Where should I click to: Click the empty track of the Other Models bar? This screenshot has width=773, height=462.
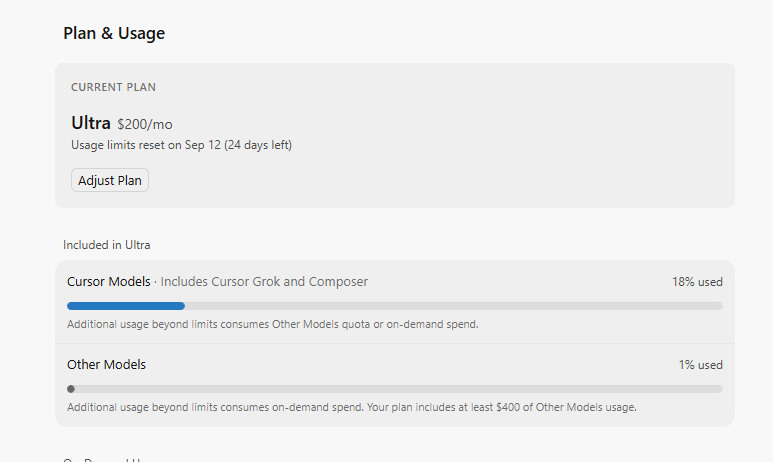(x=399, y=389)
